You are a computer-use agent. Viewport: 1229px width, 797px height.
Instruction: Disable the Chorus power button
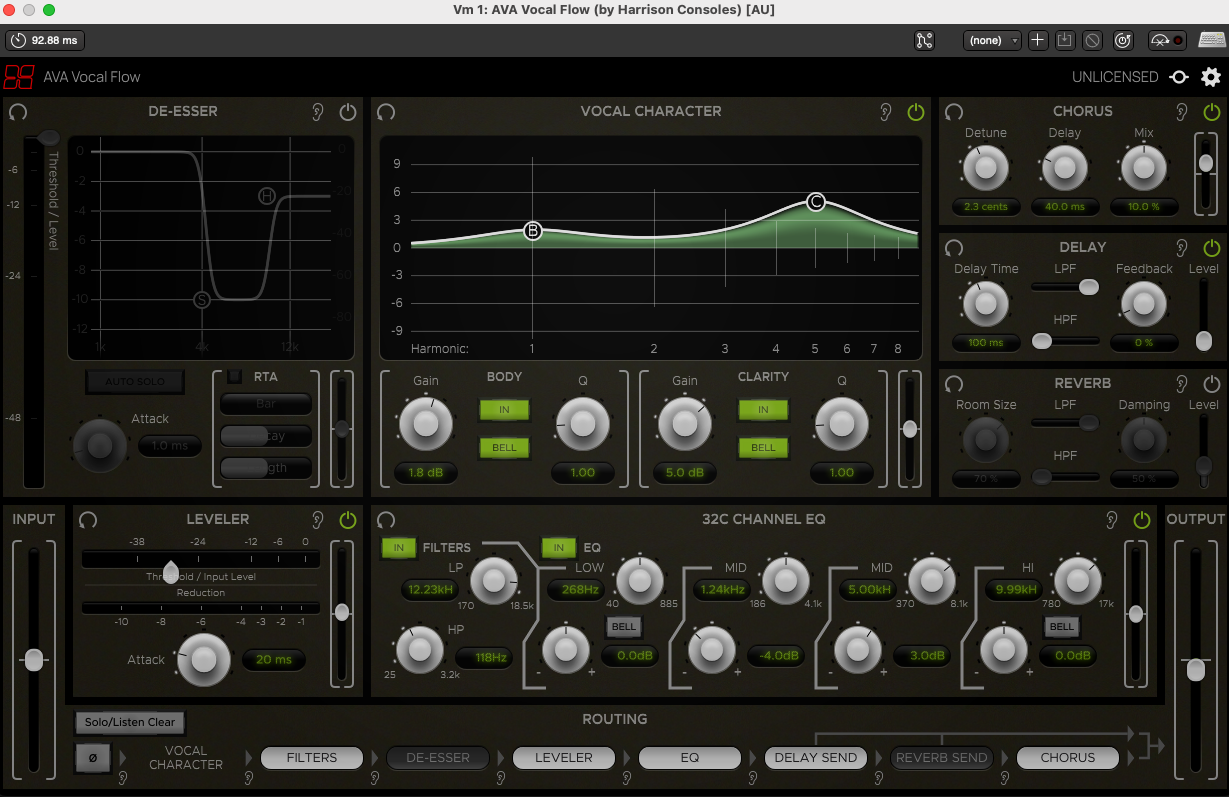(x=1212, y=112)
